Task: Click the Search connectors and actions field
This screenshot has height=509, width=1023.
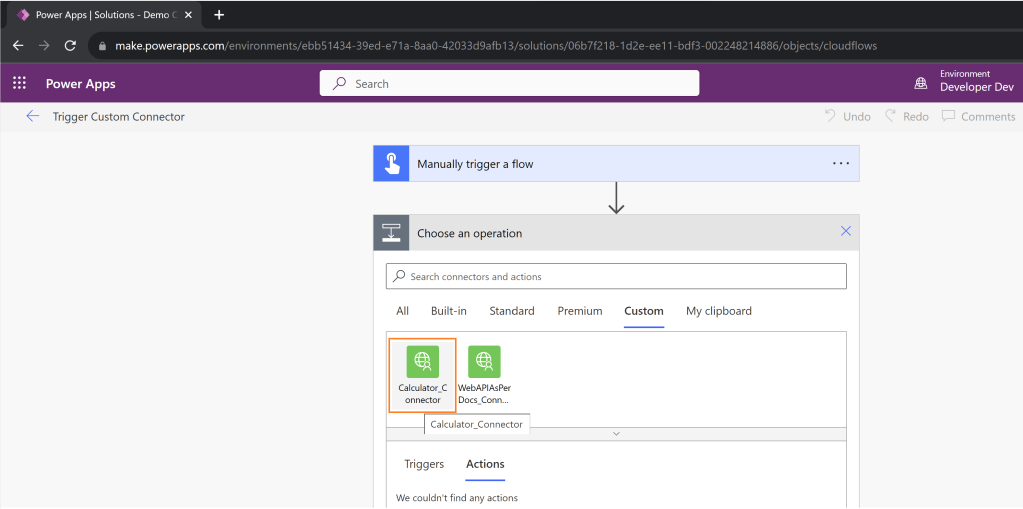Action: tap(616, 276)
